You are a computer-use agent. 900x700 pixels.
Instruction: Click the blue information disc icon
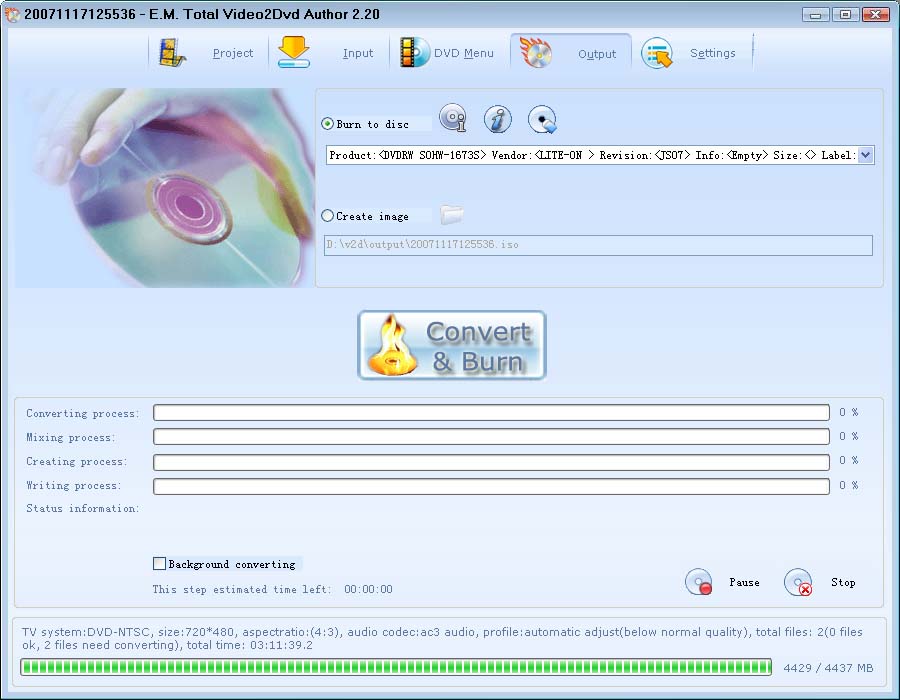497,119
